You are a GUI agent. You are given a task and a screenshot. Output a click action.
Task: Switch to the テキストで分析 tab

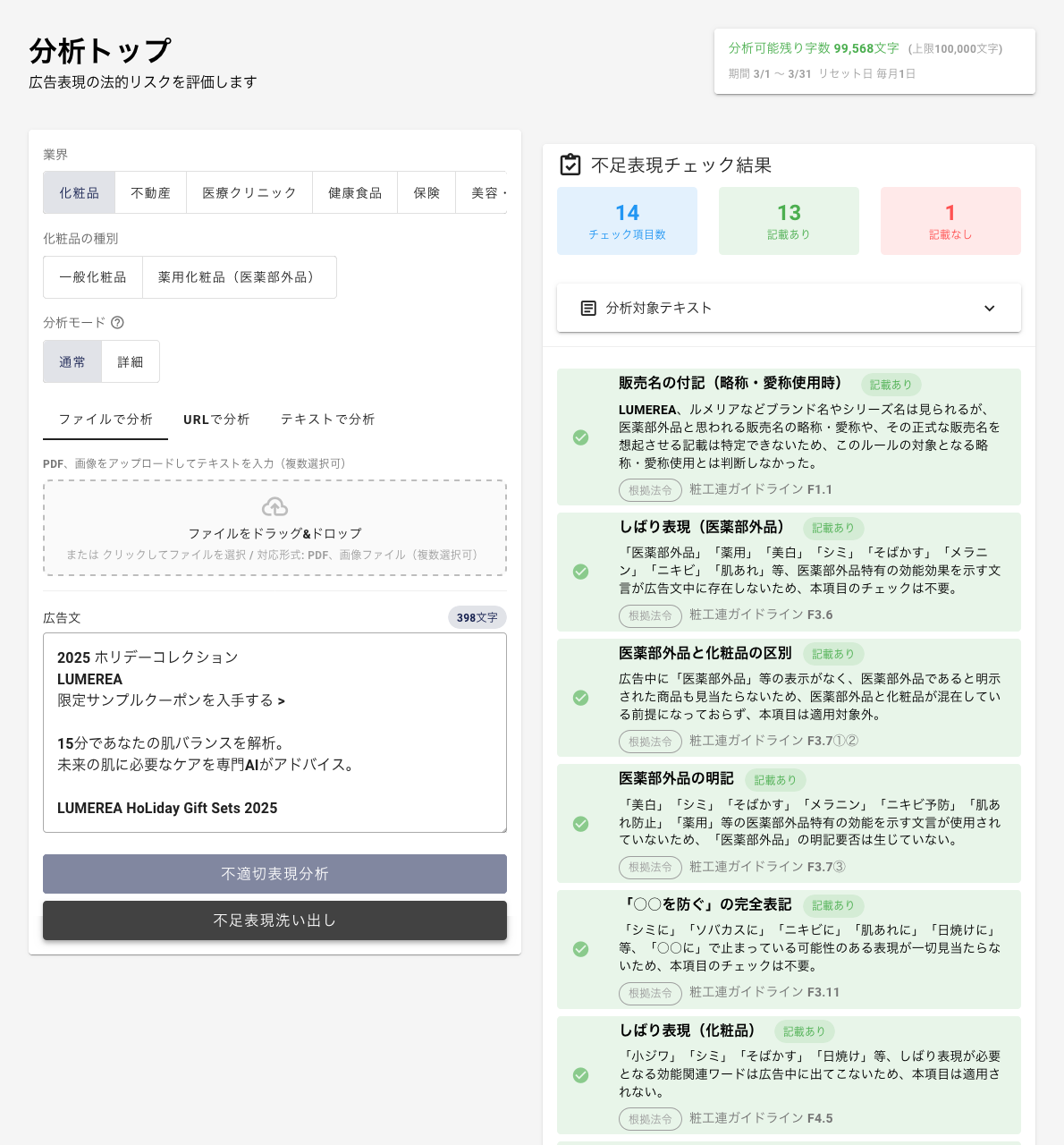tap(327, 419)
